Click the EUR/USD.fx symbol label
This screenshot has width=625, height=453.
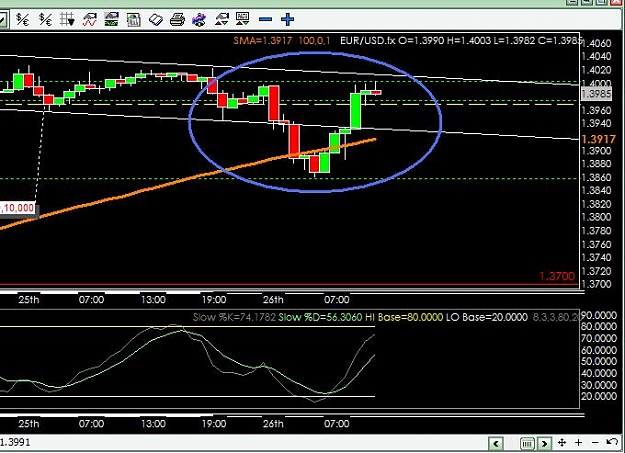click(x=368, y=41)
